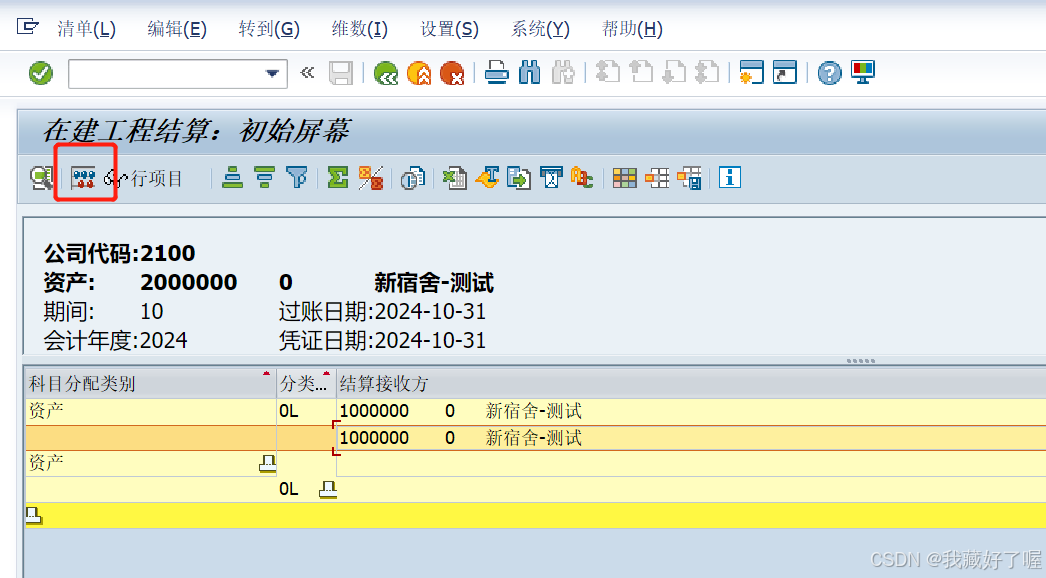Click the Next Page icon

click(x=674, y=73)
